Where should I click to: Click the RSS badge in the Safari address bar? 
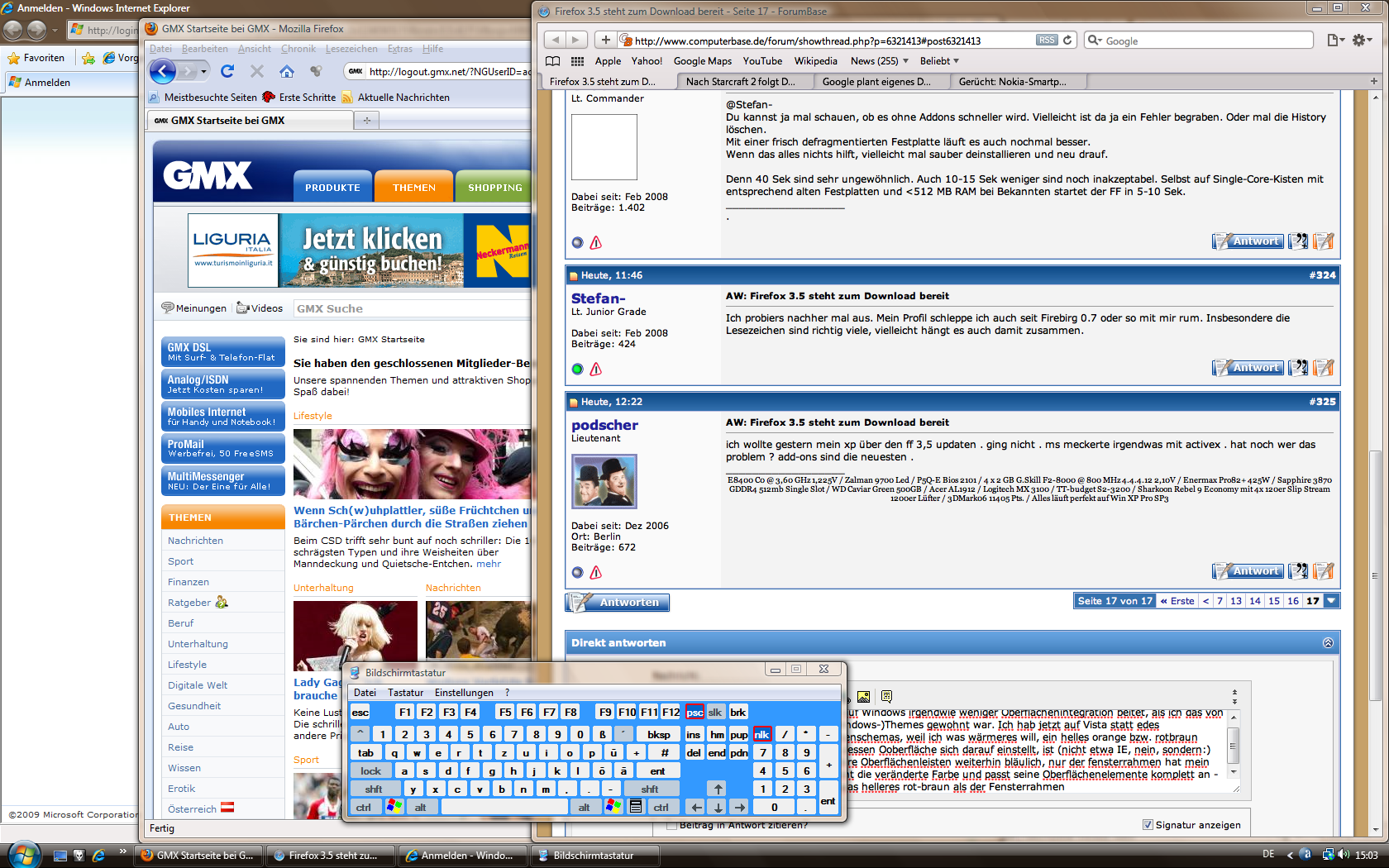click(x=1047, y=40)
